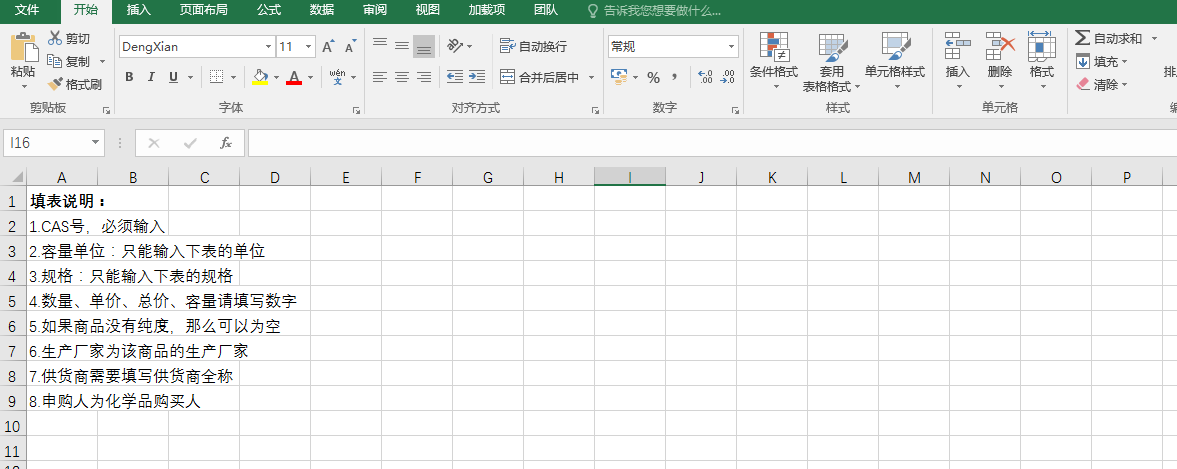
Task: Click the Format Painter brush icon
Action: [x=56, y=85]
